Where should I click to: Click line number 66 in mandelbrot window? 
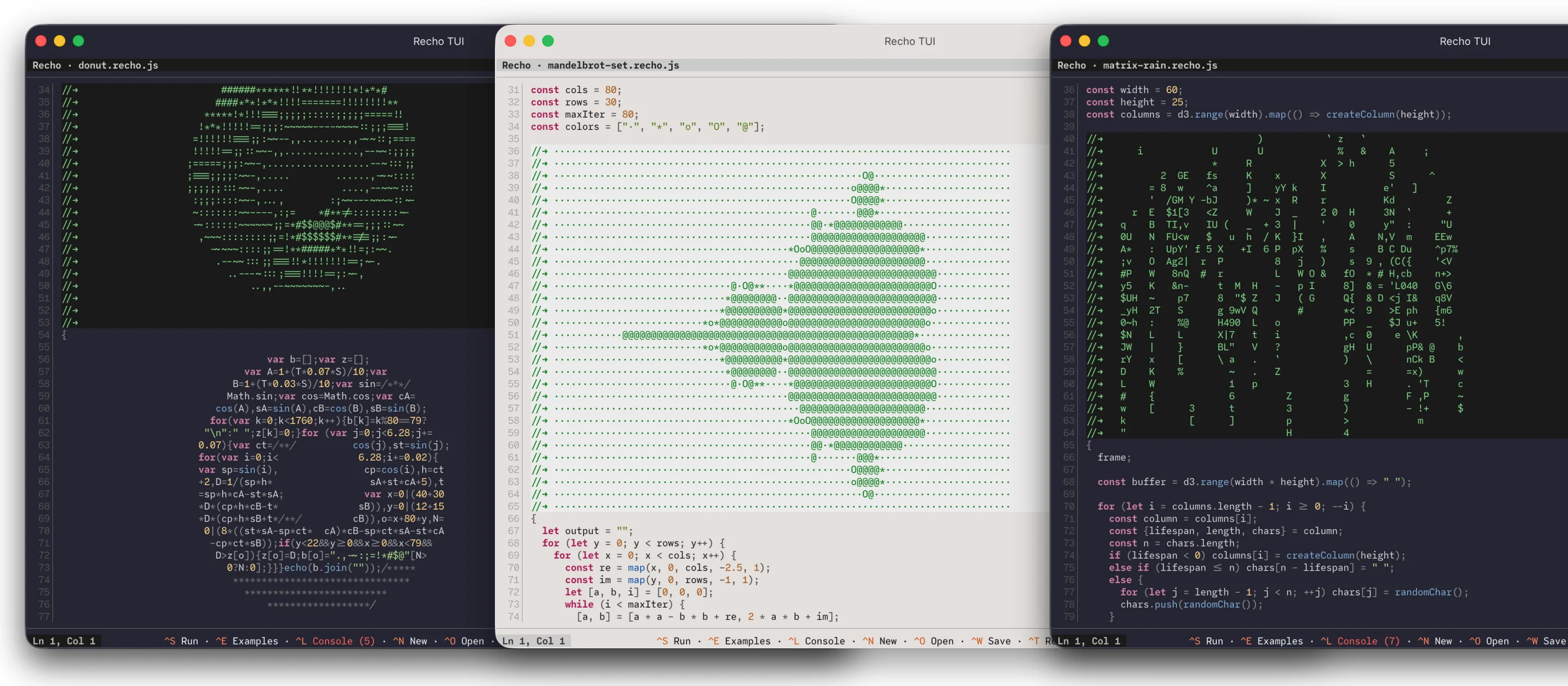[x=514, y=519]
